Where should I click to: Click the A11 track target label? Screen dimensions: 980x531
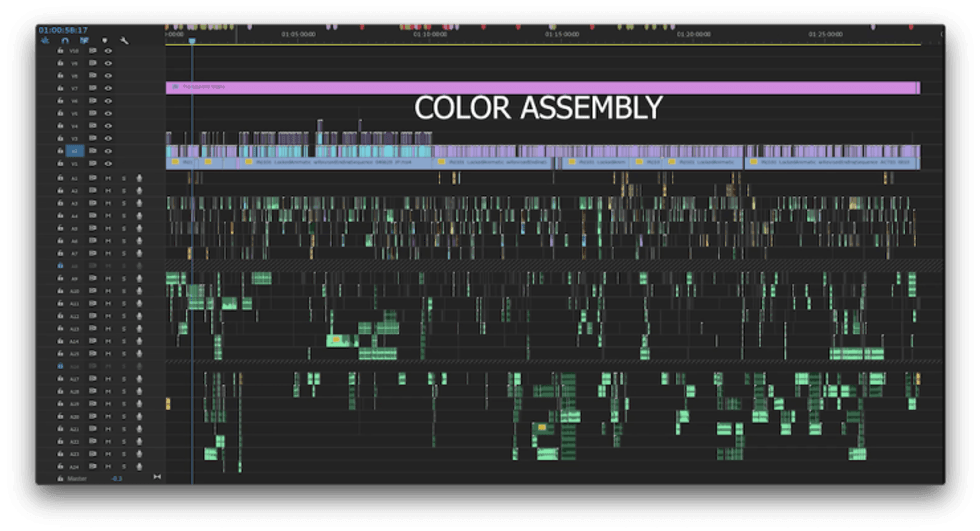pyautogui.click(x=74, y=304)
